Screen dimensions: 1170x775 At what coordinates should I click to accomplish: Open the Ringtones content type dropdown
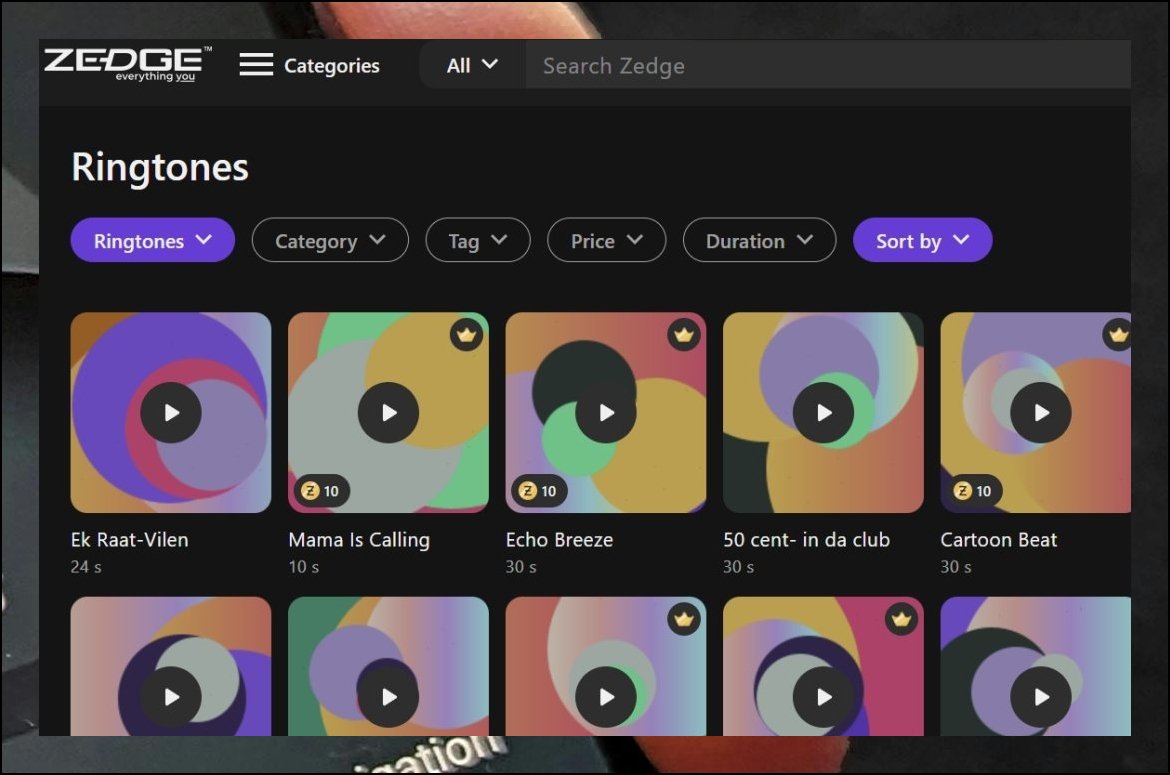pyautogui.click(x=152, y=240)
